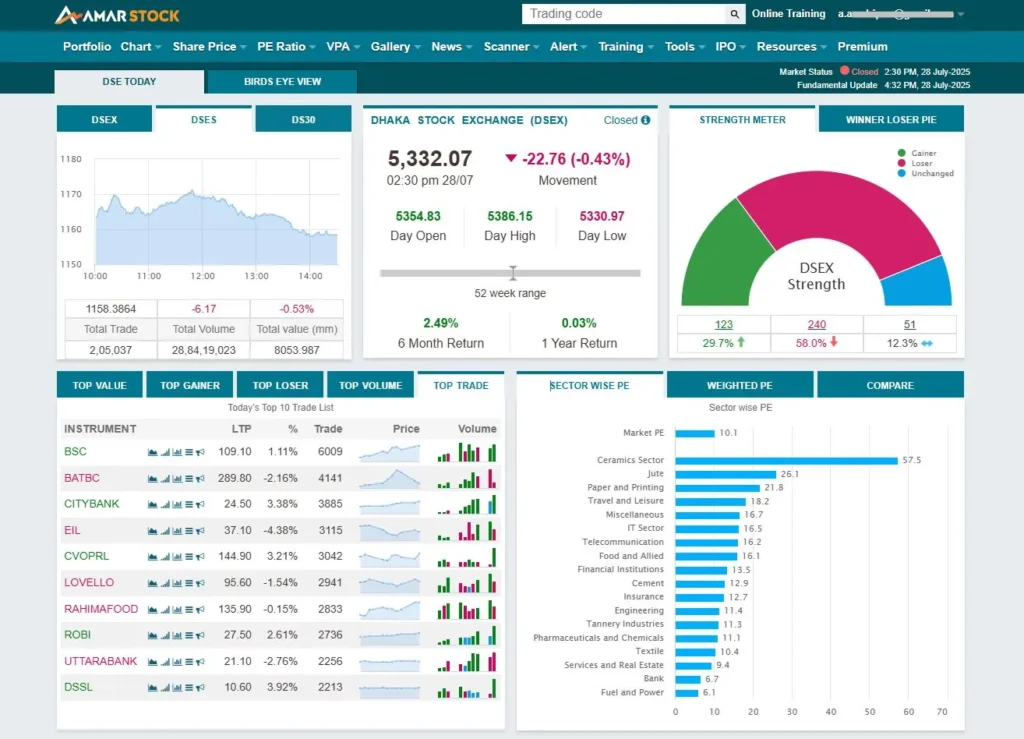This screenshot has height=739, width=1024.
Task: Open the Alert dropdown menu
Action: (x=568, y=46)
